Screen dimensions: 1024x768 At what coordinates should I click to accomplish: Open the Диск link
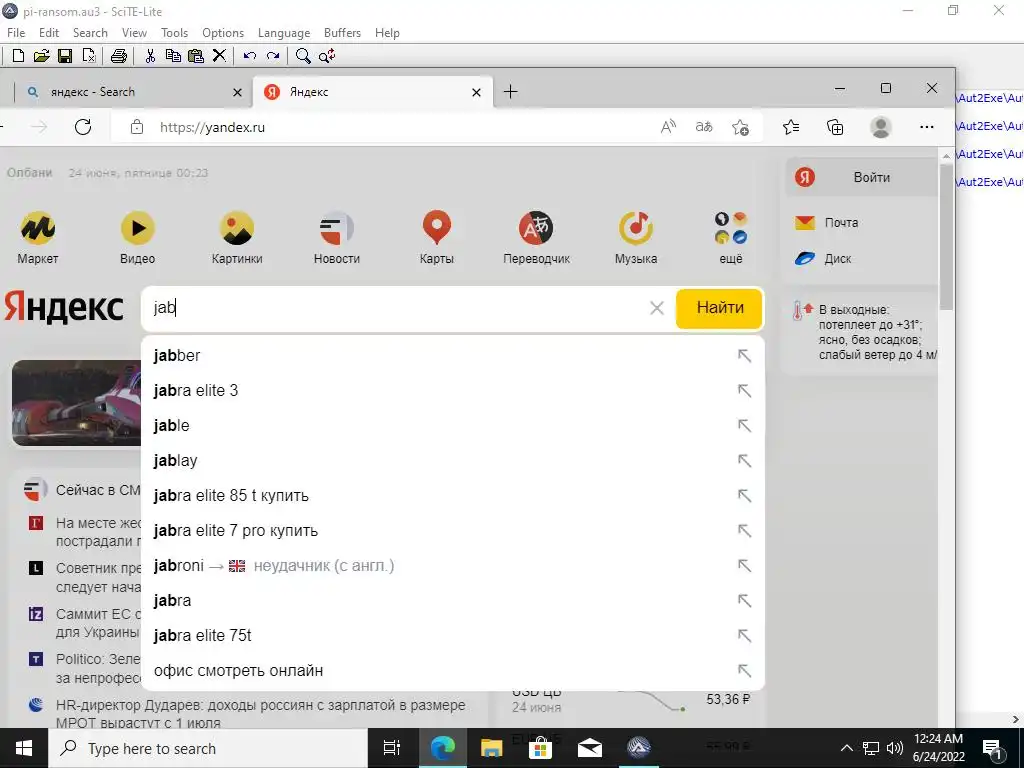(823, 259)
